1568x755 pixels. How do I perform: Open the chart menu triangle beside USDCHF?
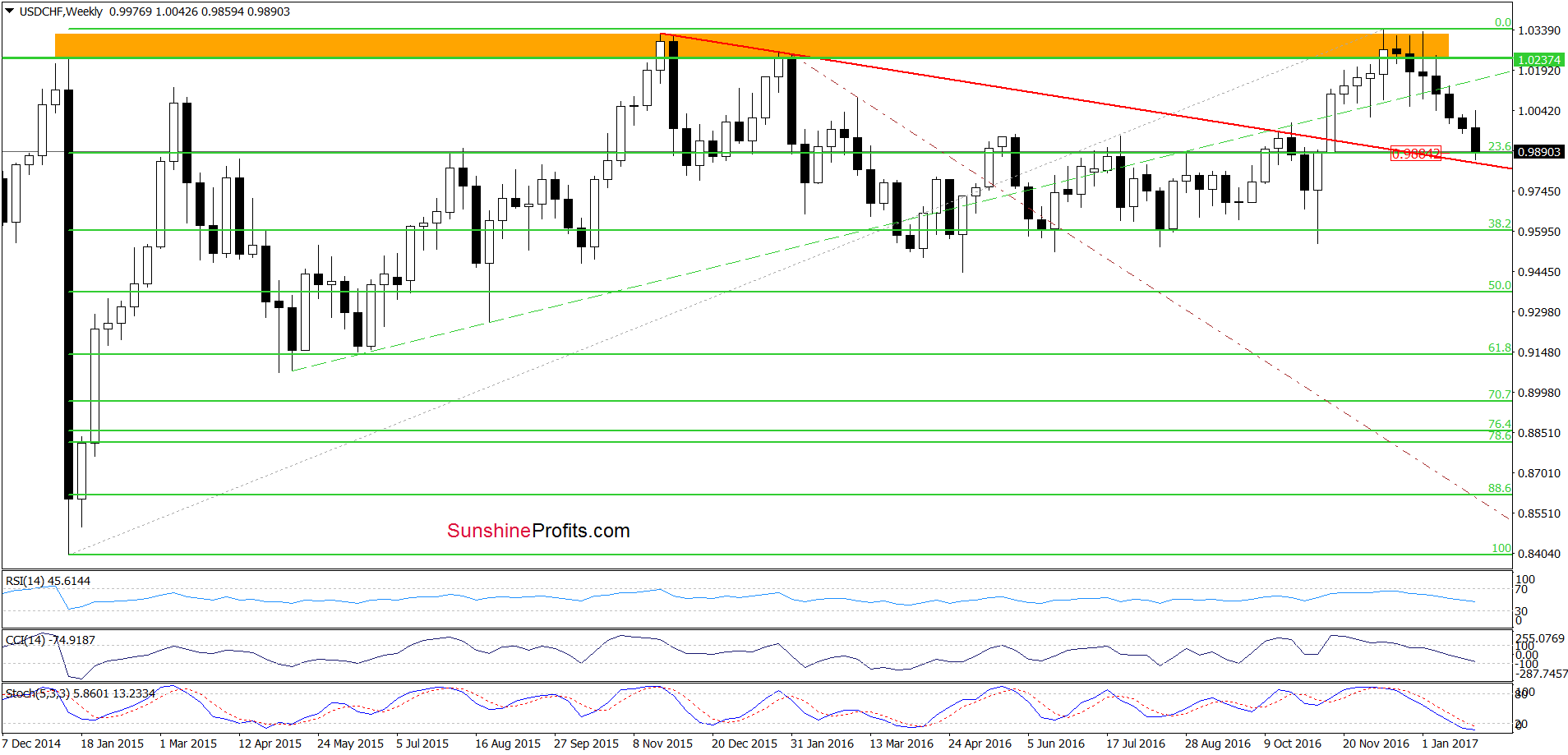[x=10, y=12]
